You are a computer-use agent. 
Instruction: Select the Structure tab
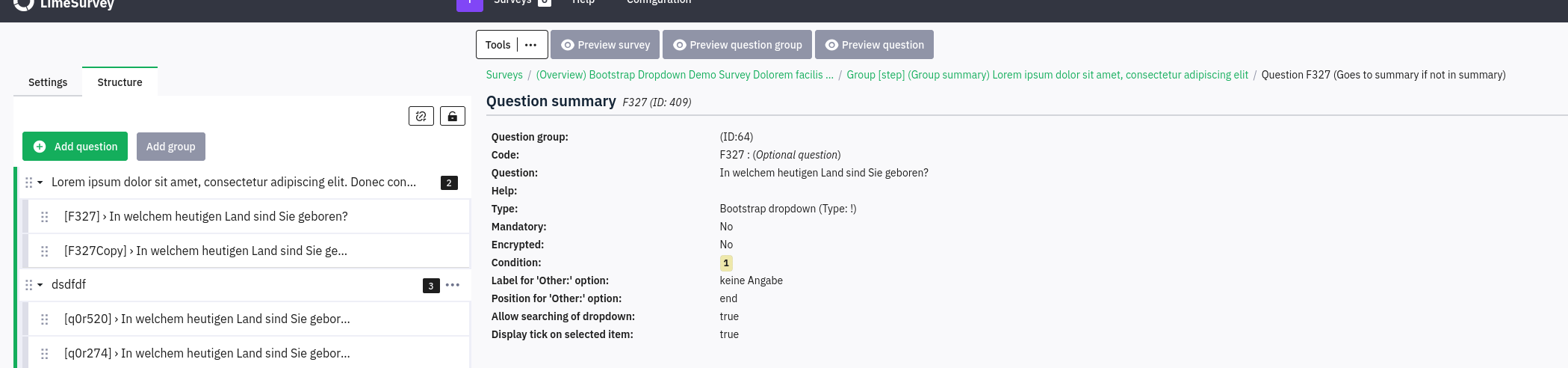click(x=120, y=82)
